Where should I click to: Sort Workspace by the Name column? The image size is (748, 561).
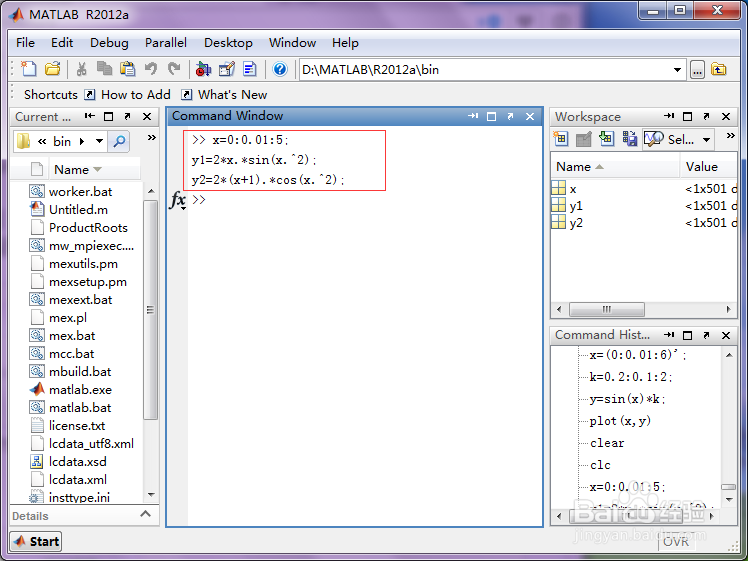(x=616, y=166)
